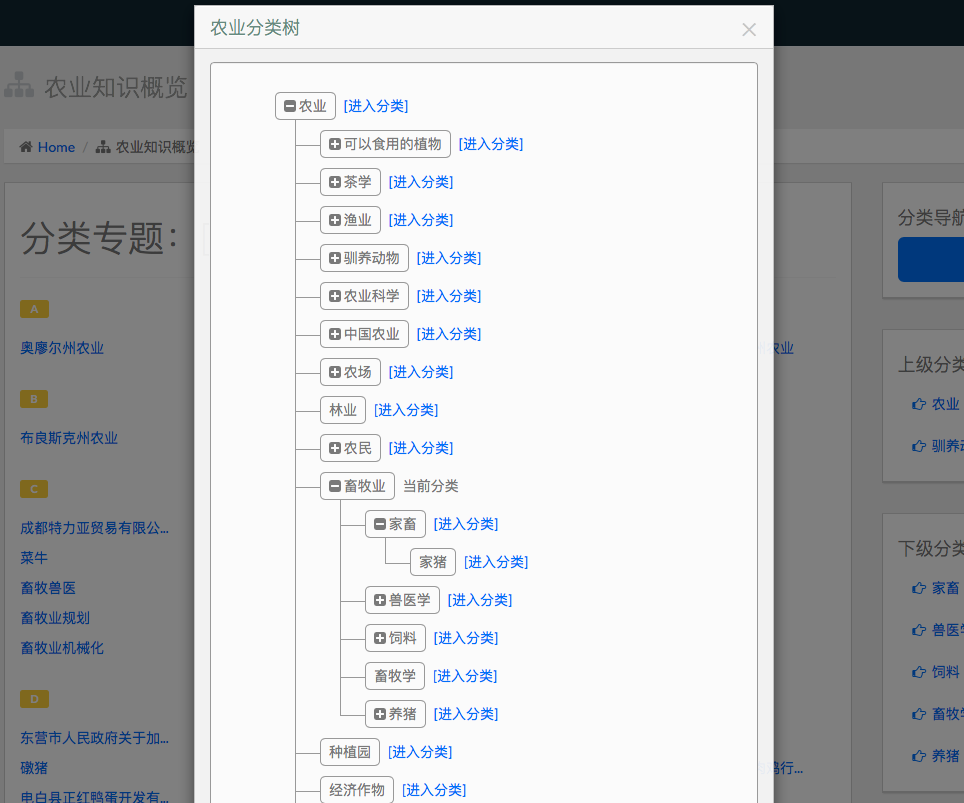Viewport: 964px width, 803px height.
Task: Click the sitemap icon beside 农业知识概览 title
Action: click(x=19, y=86)
